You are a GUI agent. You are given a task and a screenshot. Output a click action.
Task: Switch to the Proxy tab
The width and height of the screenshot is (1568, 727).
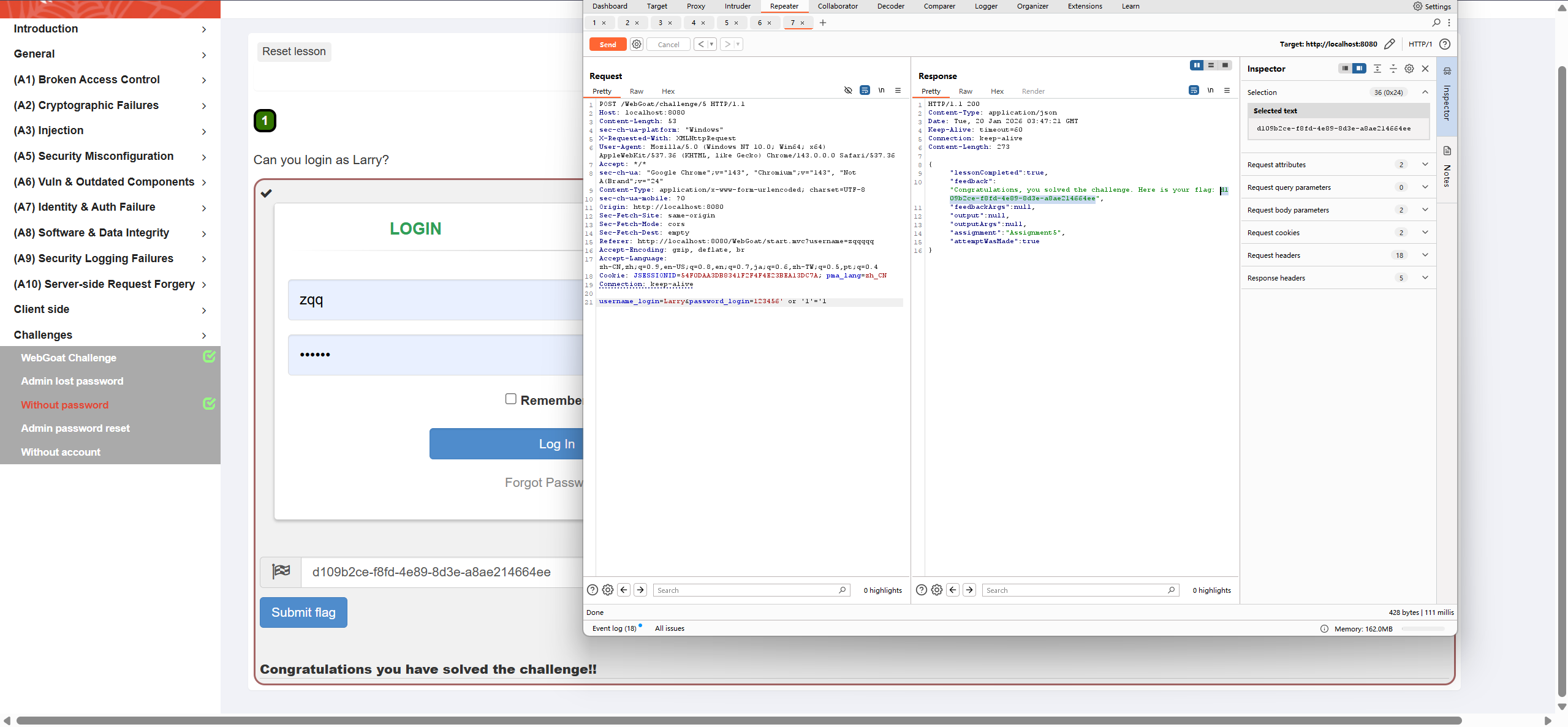(x=695, y=6)
